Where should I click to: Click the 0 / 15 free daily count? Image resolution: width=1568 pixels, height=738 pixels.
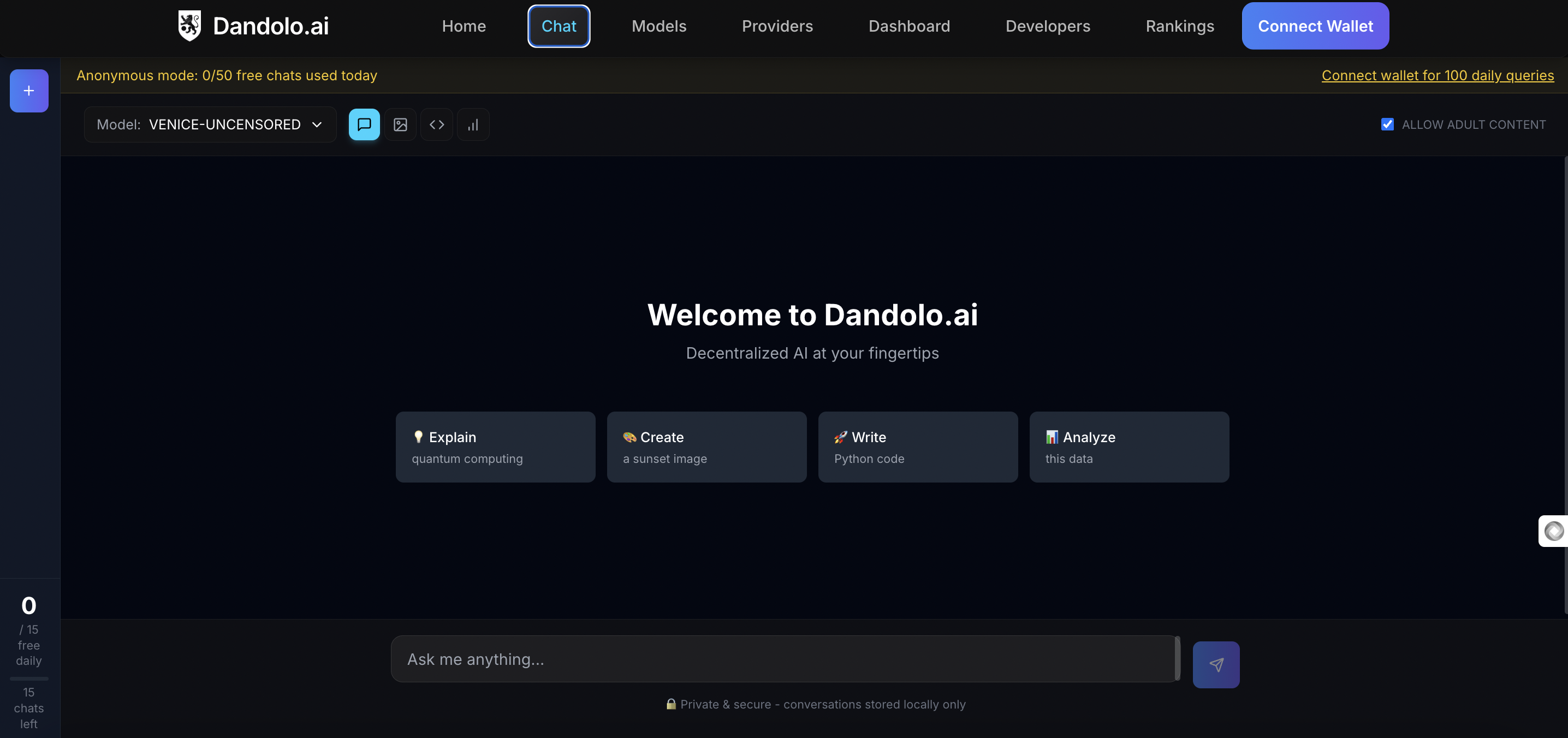point(28,631)
